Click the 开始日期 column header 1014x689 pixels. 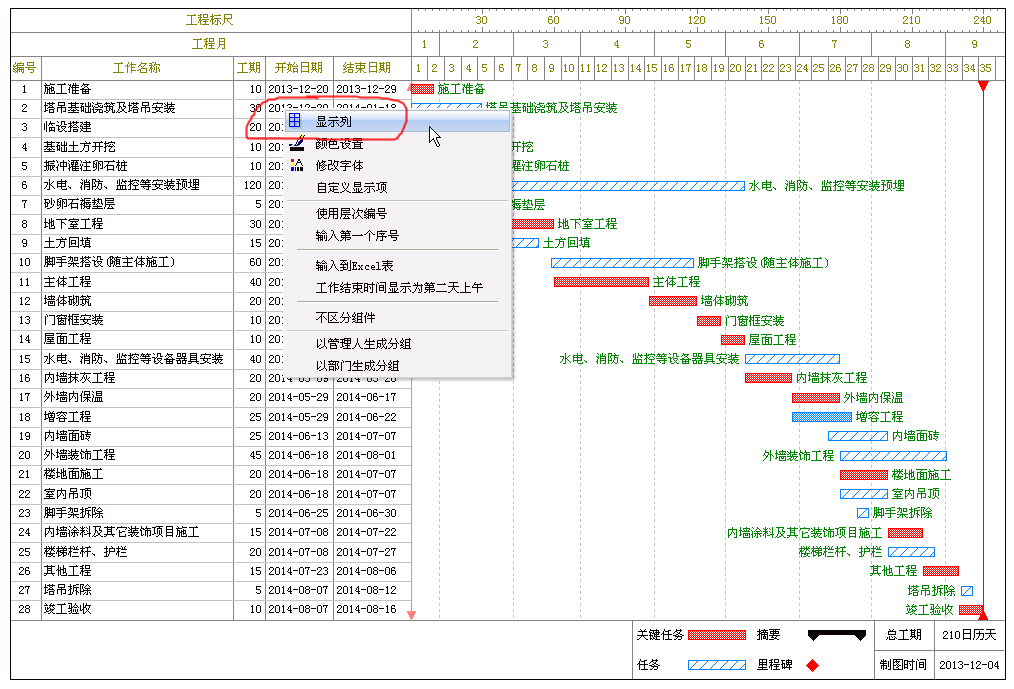click(x=299, y=68)
